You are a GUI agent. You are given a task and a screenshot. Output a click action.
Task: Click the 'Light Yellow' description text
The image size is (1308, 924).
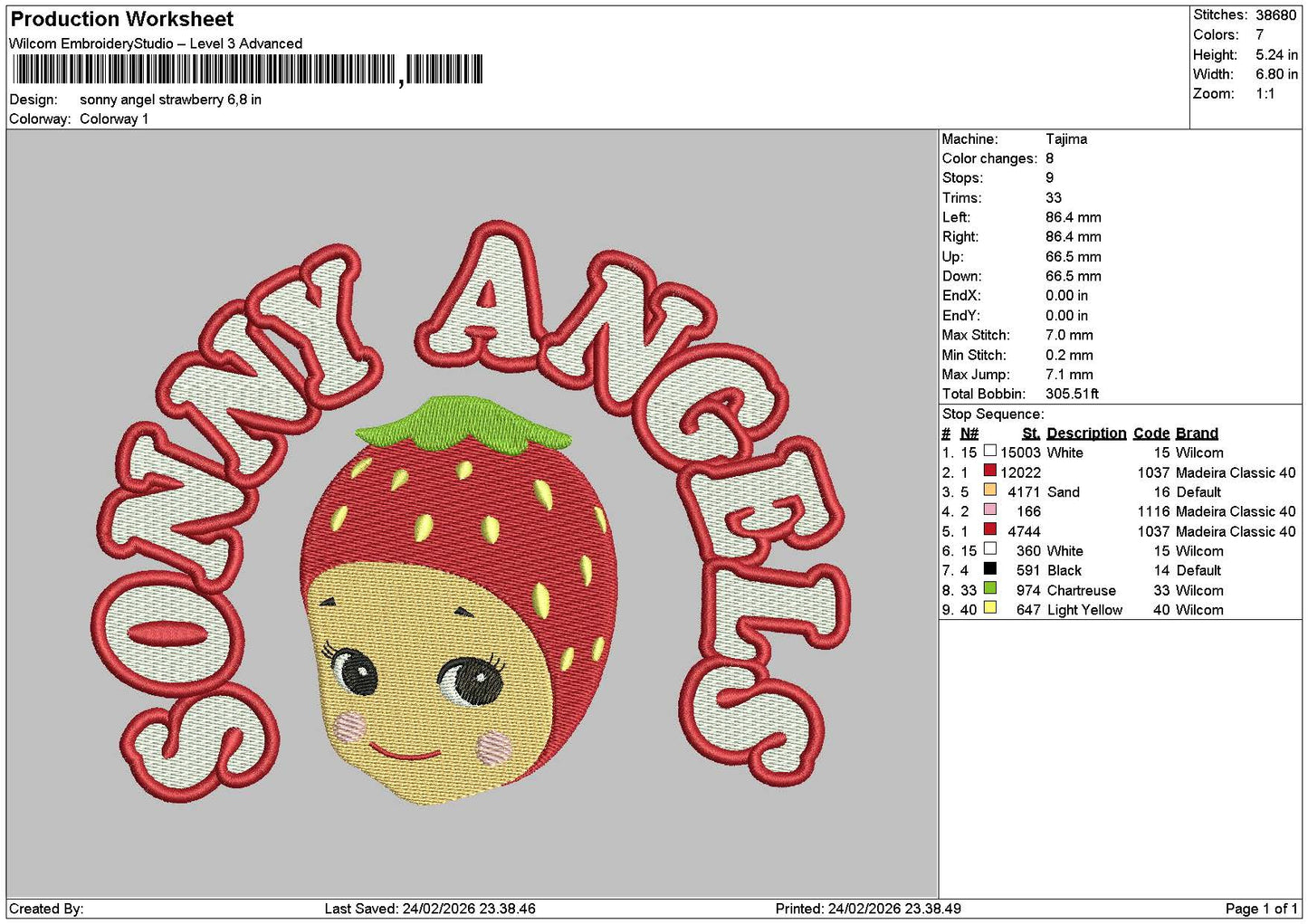(x=1084, y=610)
